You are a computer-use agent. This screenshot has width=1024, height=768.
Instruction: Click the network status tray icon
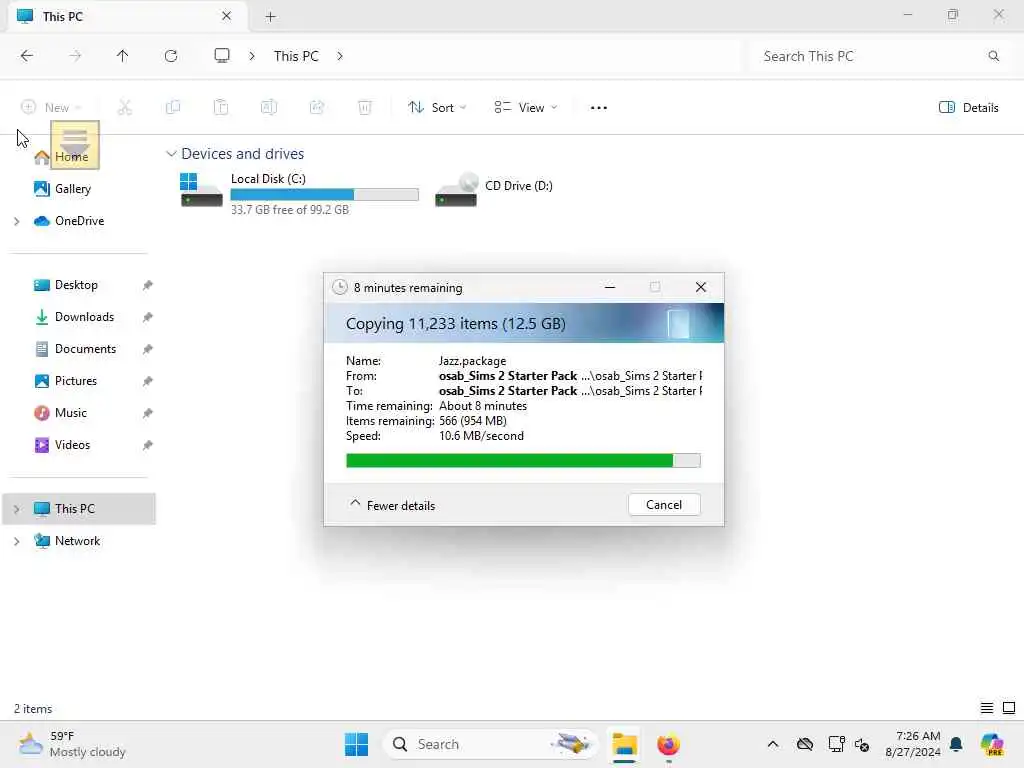pyautogui.click(x=835, y=744)
